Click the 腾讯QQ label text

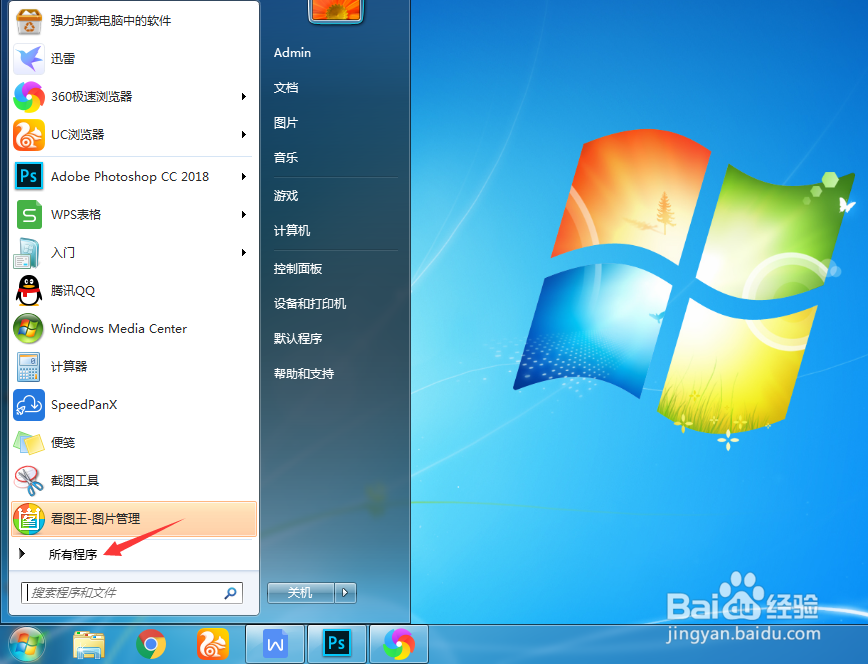tap(73, 291)
